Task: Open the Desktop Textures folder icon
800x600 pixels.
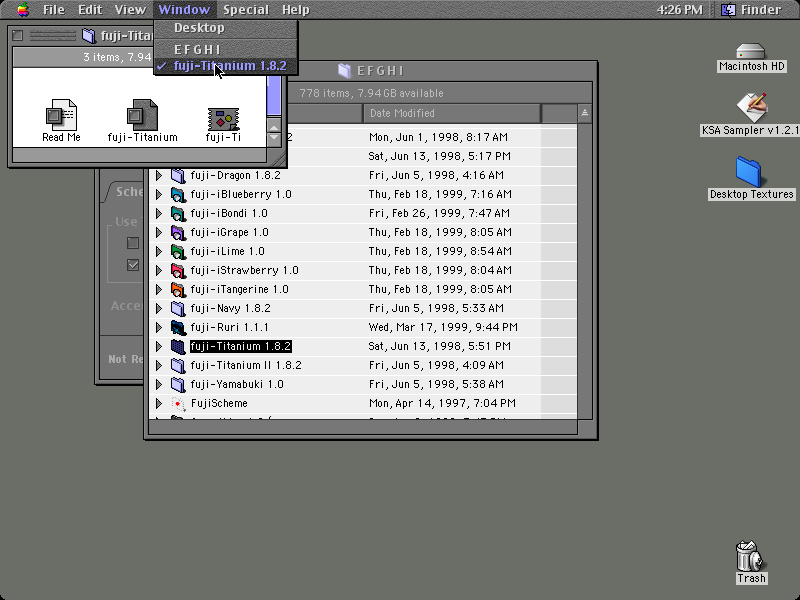Action: point(748,172)
